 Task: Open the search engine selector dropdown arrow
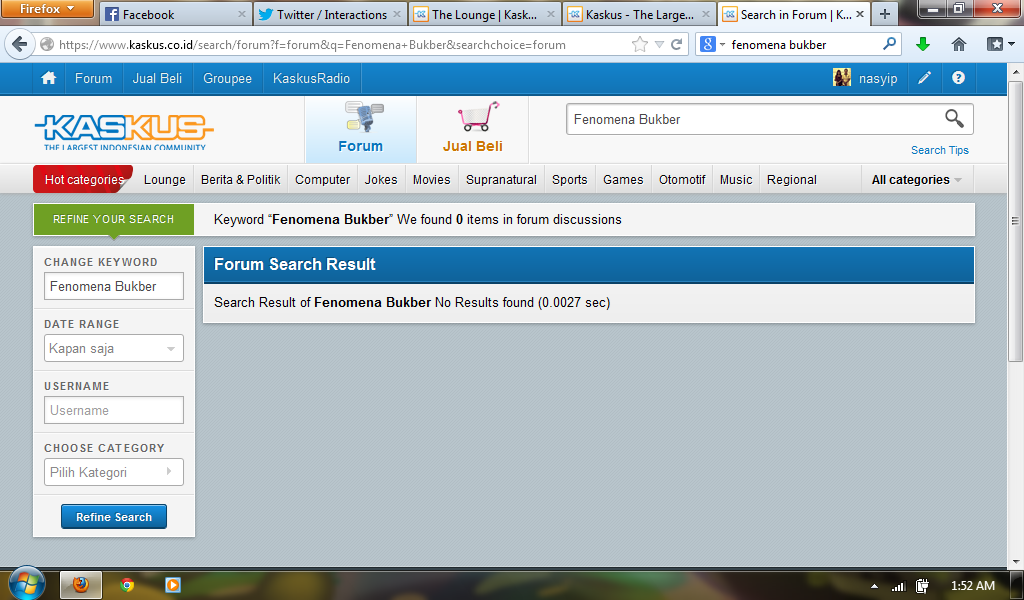(x=722, y=44)
